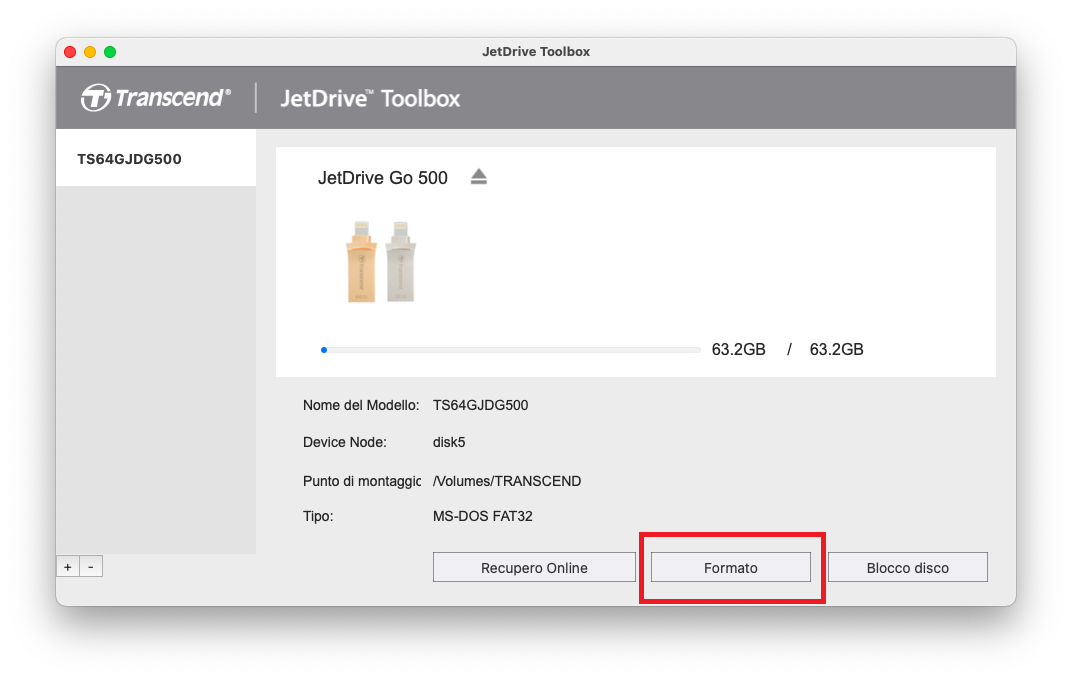Click the MS-DOS FAT32 type value
This screenshot has height=680, width=1072.
pyautogui.click(x=483, y=516)
